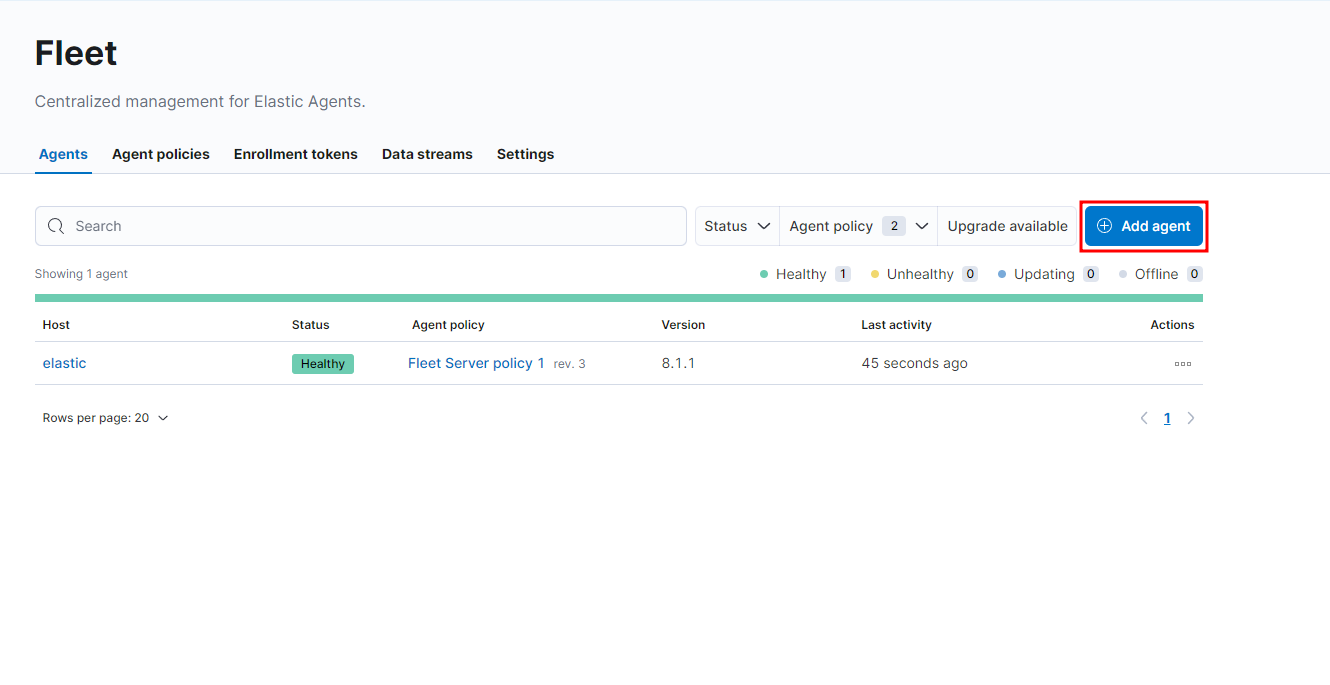The image size is (1330, 685).
Task: Expand the Status filter dropdown
Action: coord(737,226)
